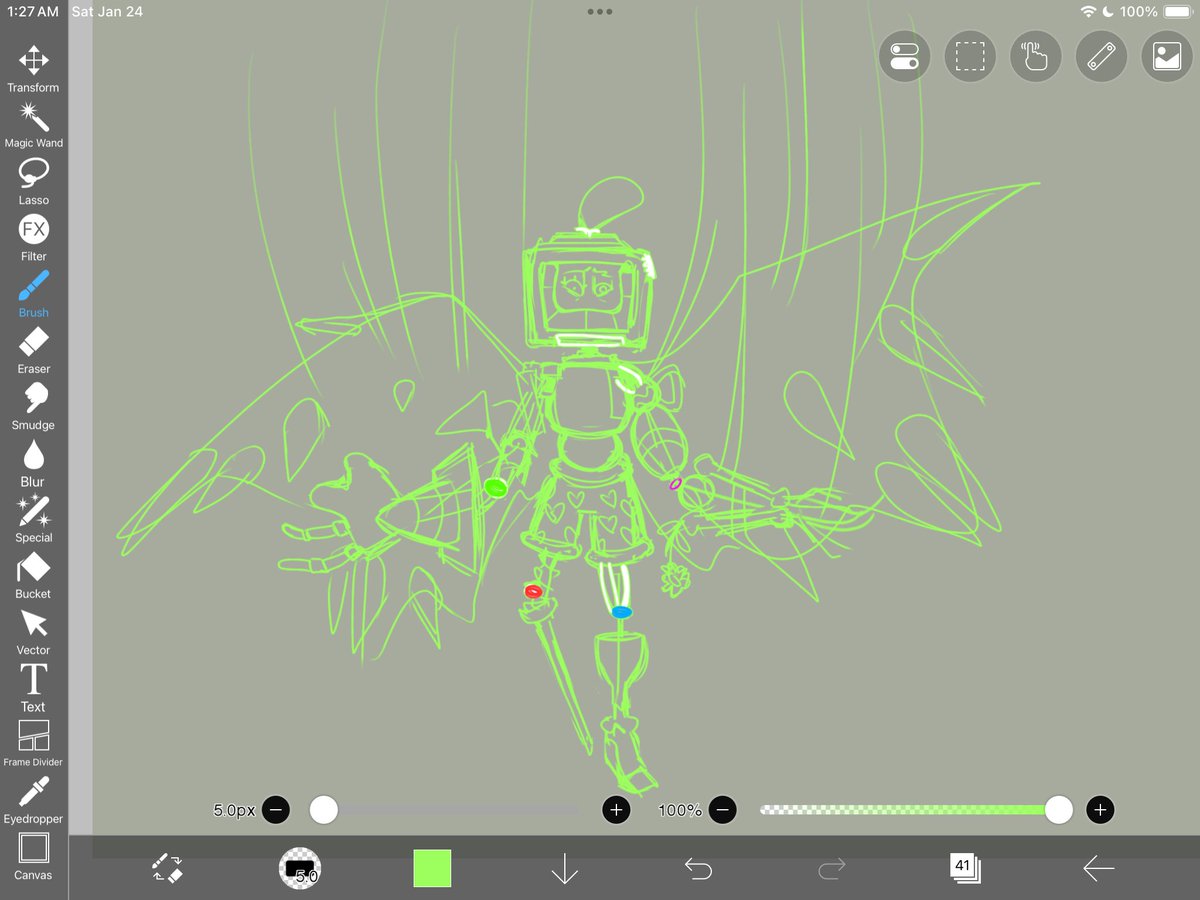Open the layers panel showing 41

pyautogui.click(x=965, y=868)
